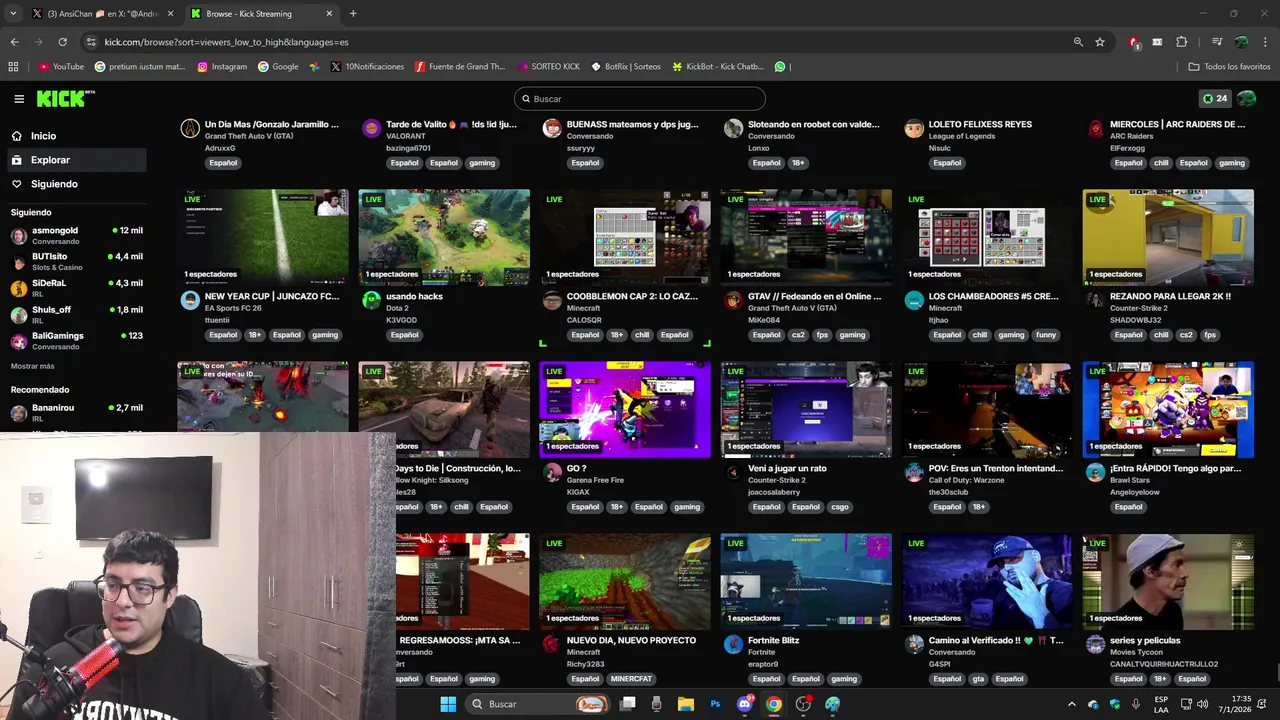This screenshot has height=720, width=1280.
Task: Open asmongold's channel in following list
Action: pyautogui.click(x=76, y=235)
